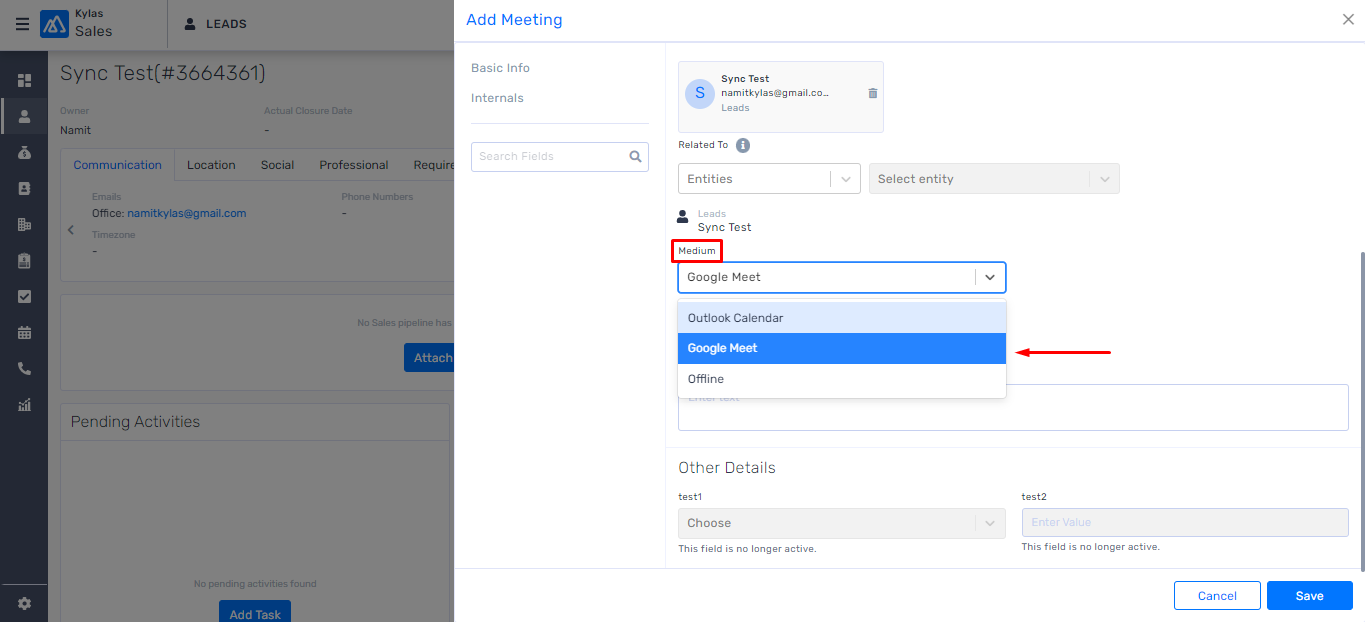Click the Leads link on Sync Test card
The height and width of the screenshot is (622, 1365).
[735, 108]
